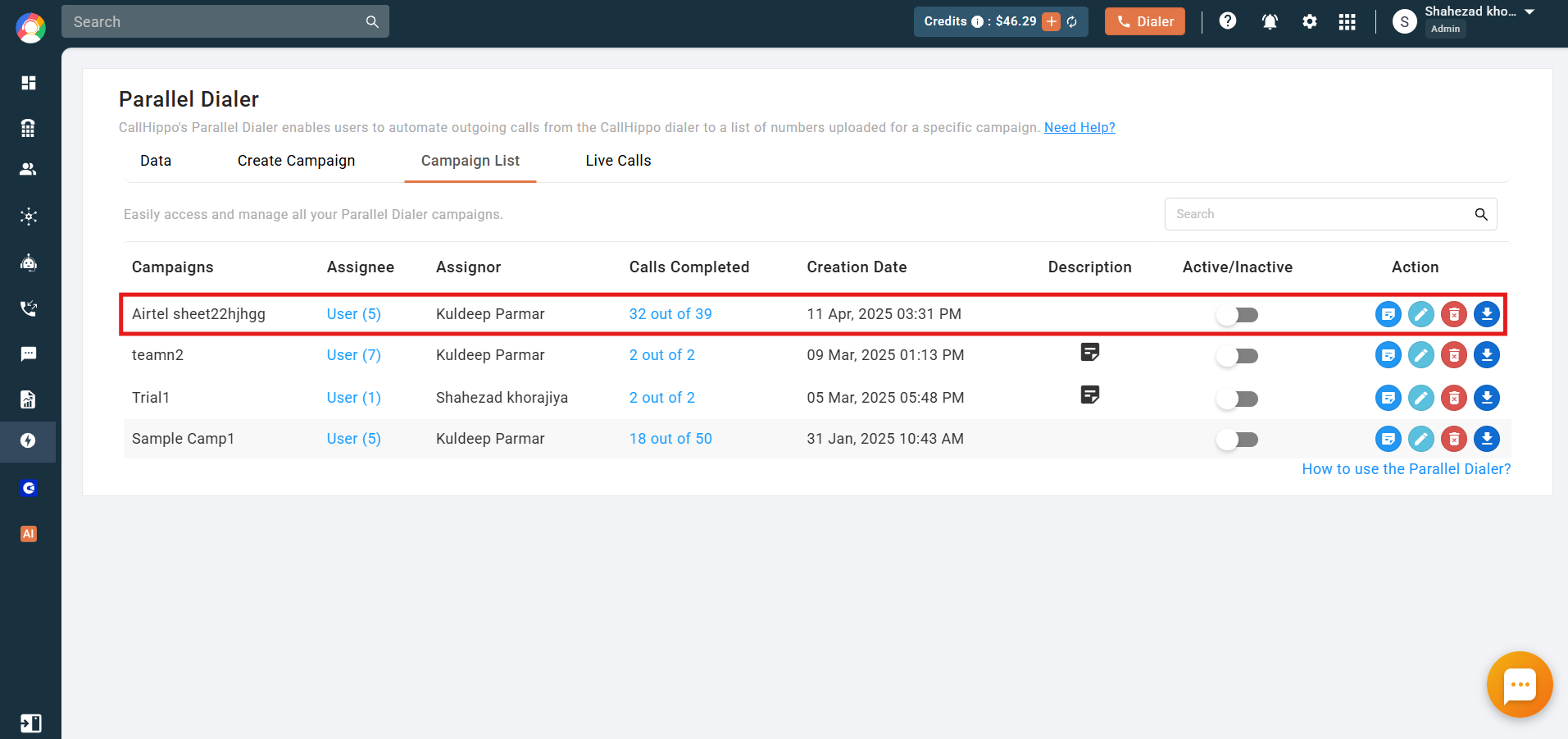Open the Need Help? link
This screenshot has width=1568, height=739.
(x=1079, y=127)
